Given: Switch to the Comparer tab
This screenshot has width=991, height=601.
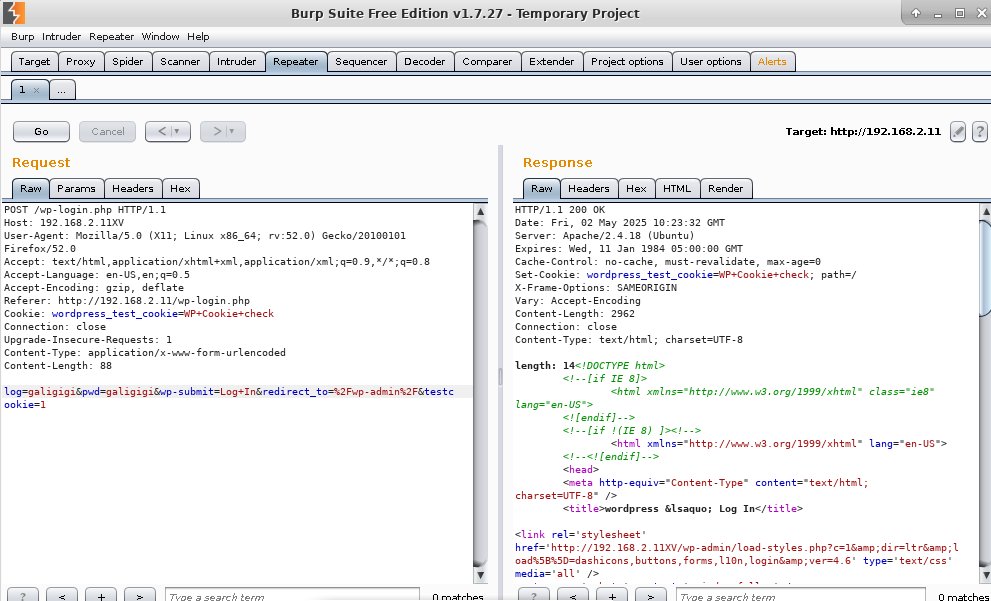Looking at the screenshot, I should pos(487,61).
